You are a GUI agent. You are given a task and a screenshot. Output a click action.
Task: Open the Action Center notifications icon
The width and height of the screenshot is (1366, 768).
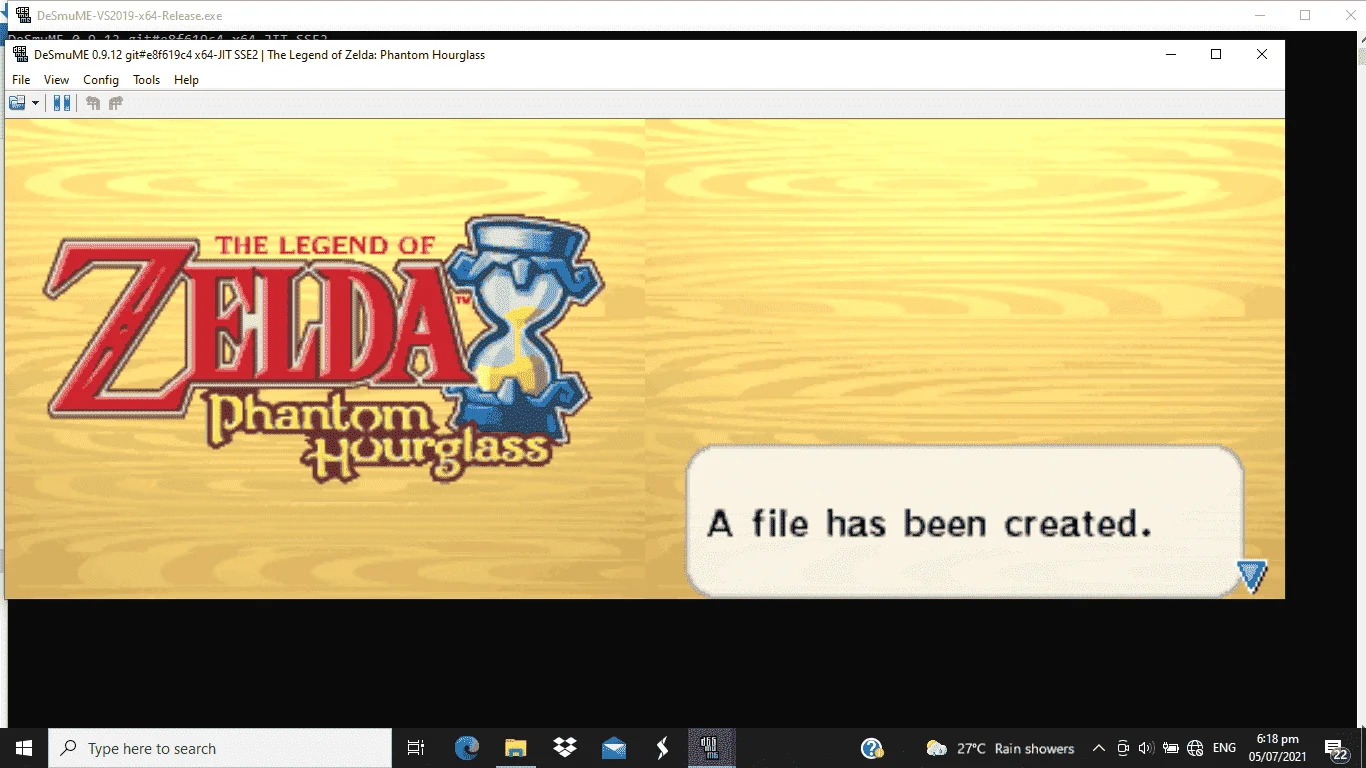tap(1336, 748)
